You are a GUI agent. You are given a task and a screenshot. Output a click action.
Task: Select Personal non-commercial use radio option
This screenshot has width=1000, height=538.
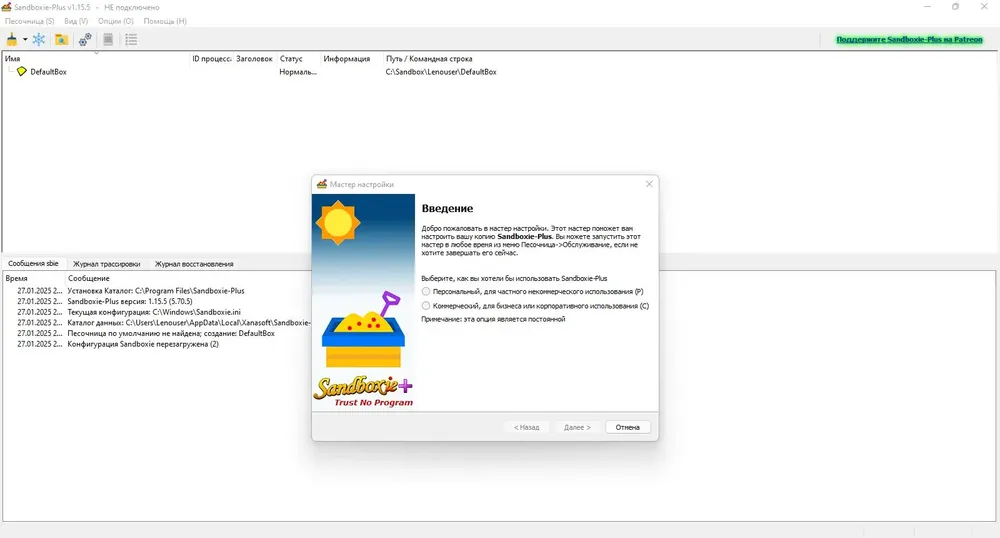tap(426, 291)
